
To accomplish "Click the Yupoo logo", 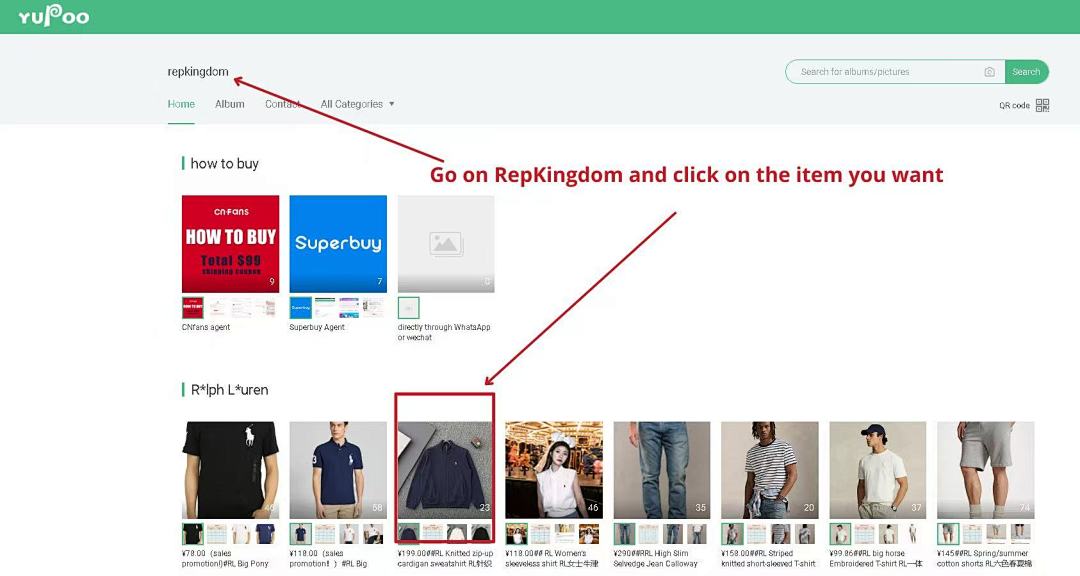I will pyautogui.click(x=54, y=16).
